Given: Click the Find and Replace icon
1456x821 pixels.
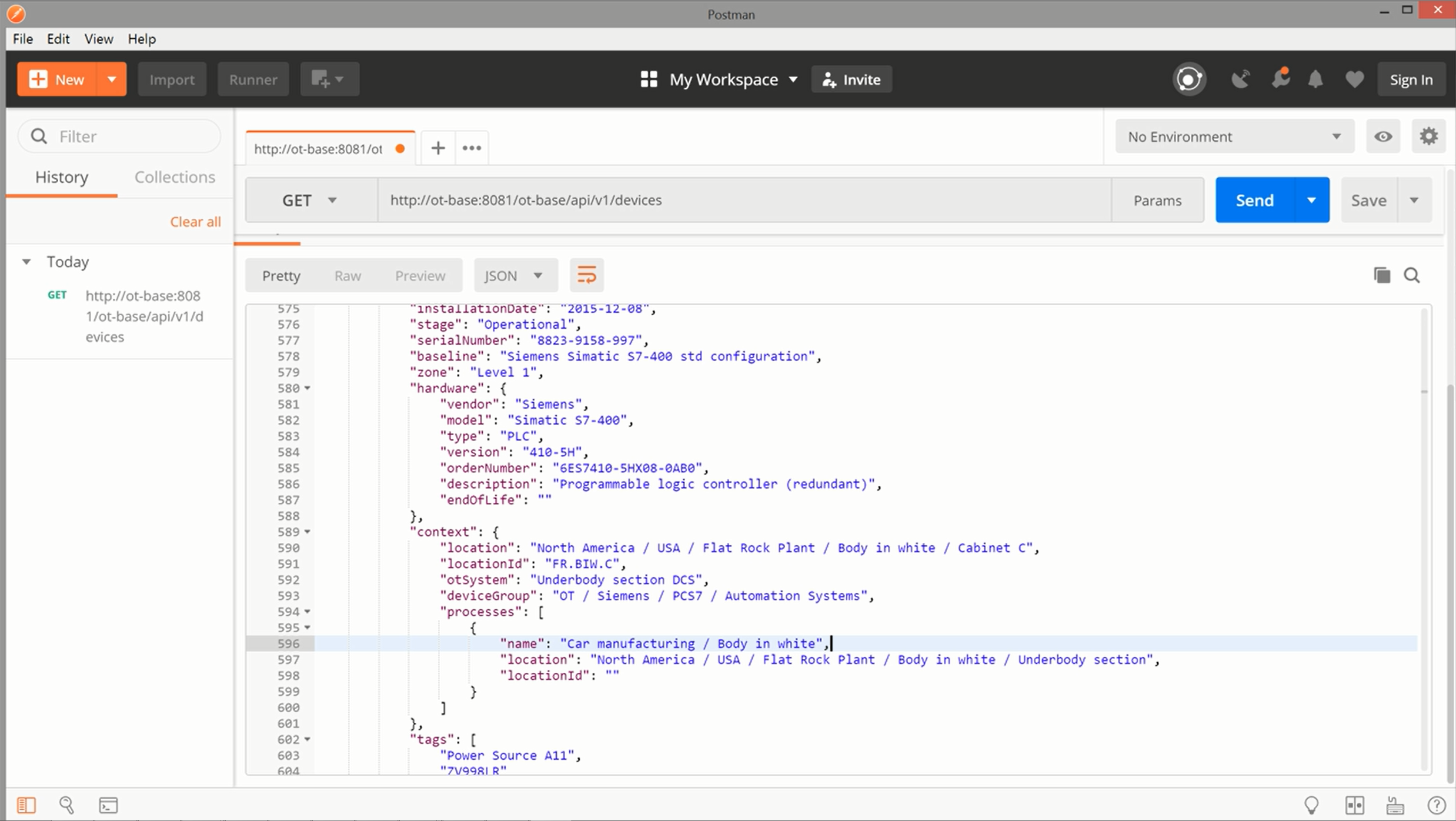Looking at the screenshot, I should coord(66,805).
